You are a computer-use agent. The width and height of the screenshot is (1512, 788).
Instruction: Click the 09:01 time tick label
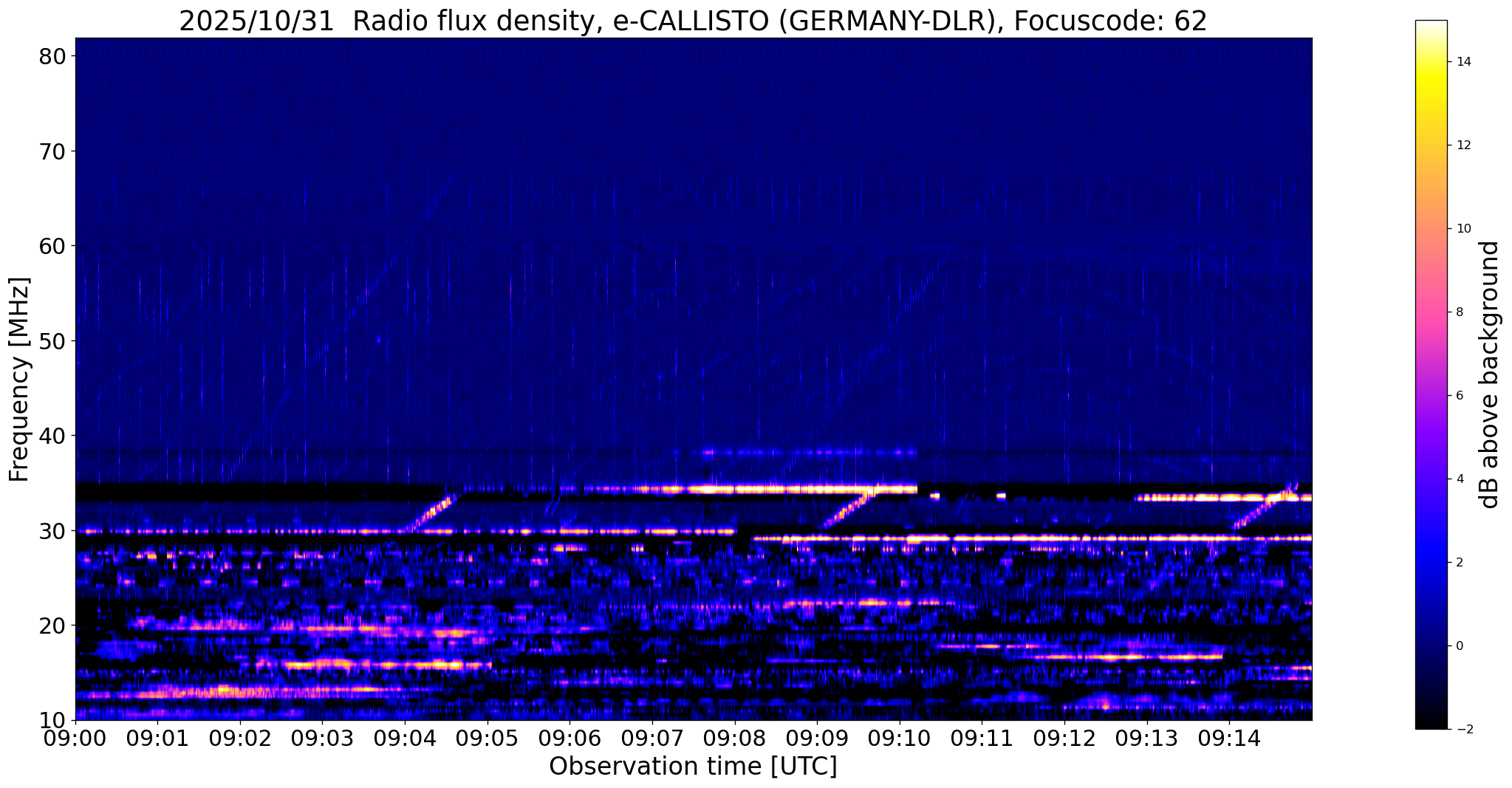pyautogui.click(x=157, y=738)
